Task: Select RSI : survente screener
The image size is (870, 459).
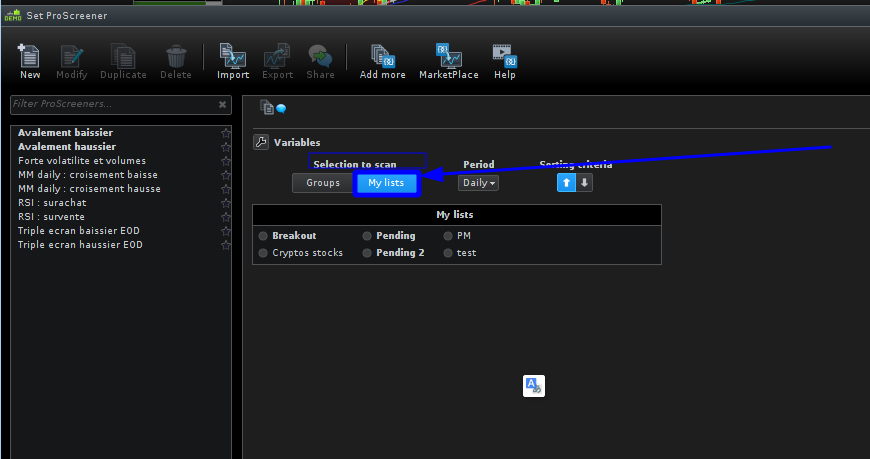Action: pyautogui.click(x=52, y=216)
